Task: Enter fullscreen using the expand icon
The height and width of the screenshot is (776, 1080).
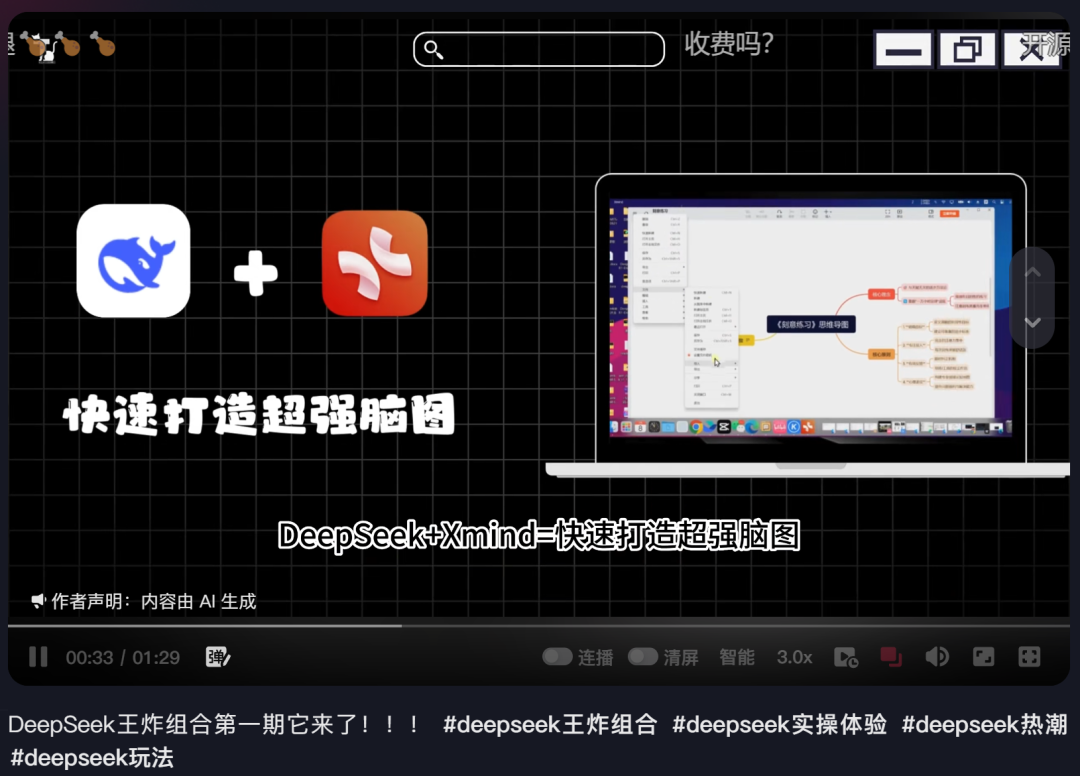Action: point(1029,657)
